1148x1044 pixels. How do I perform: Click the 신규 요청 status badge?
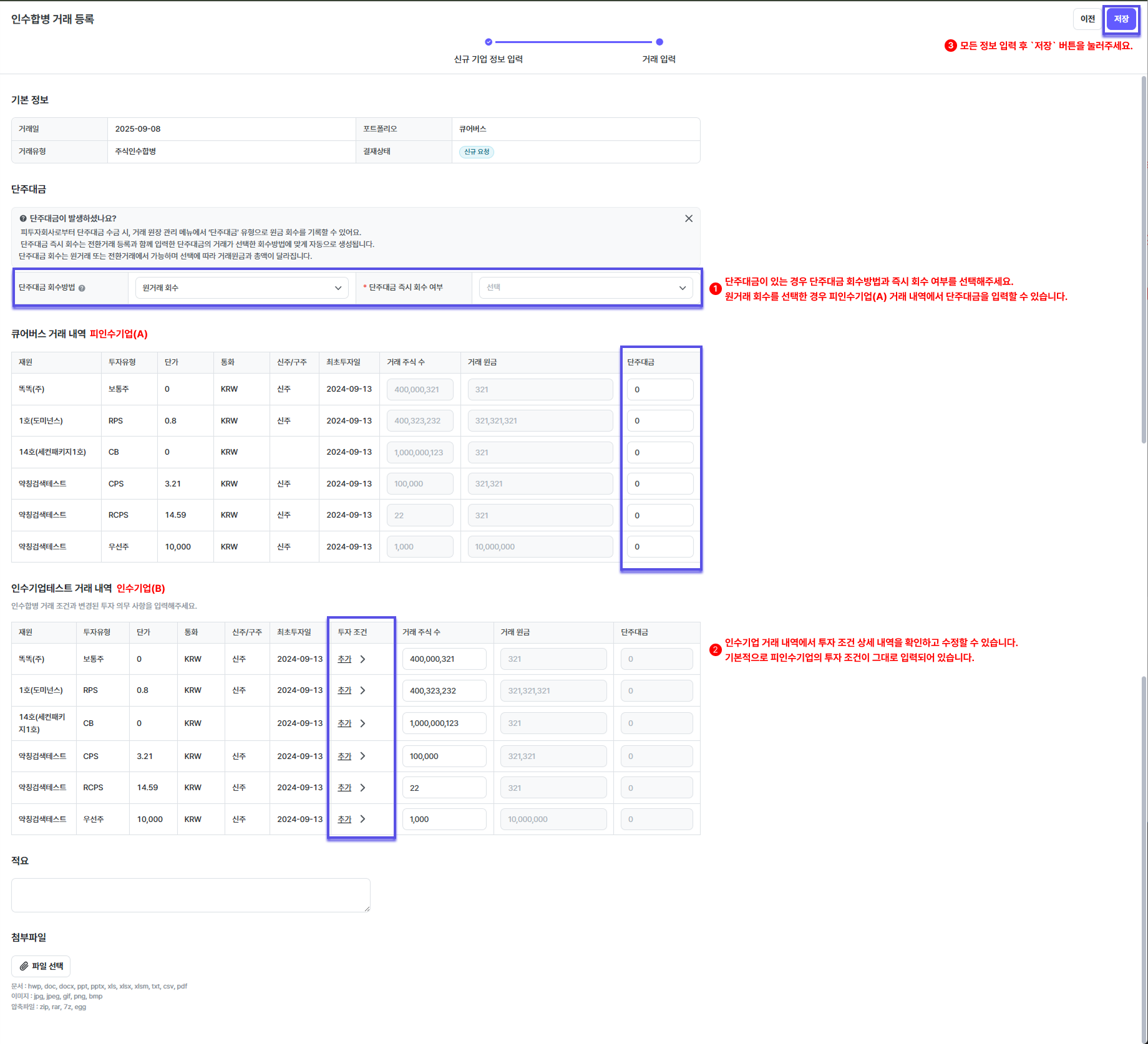pos(477,152)
